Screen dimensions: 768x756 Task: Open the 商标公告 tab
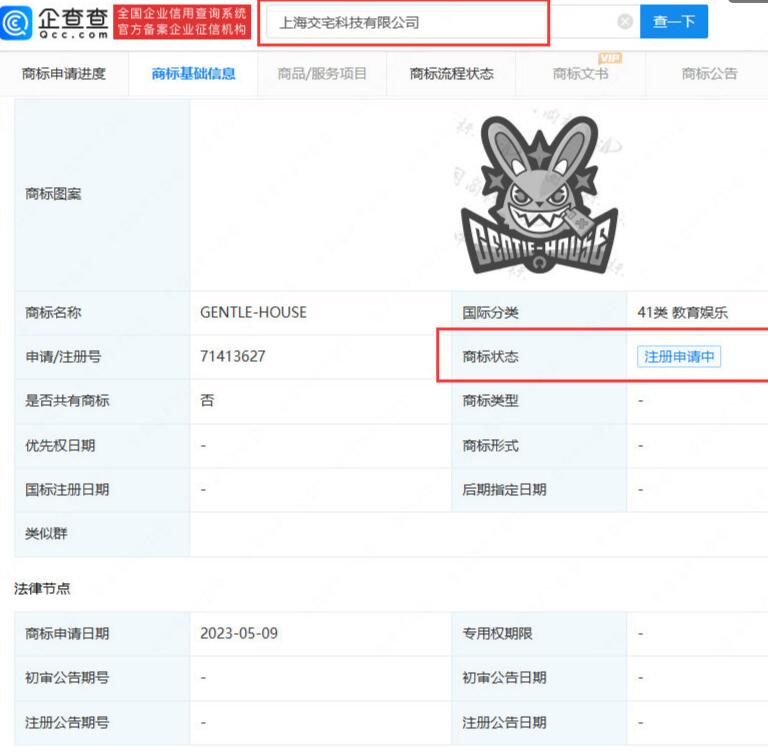[709, 74]
